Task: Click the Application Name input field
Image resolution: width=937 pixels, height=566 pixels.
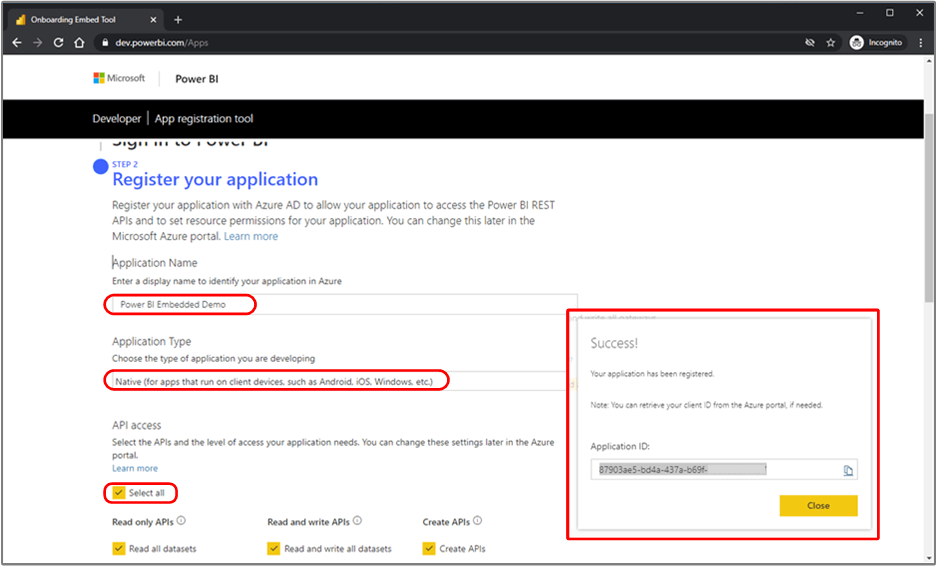Action: (345, 304)
